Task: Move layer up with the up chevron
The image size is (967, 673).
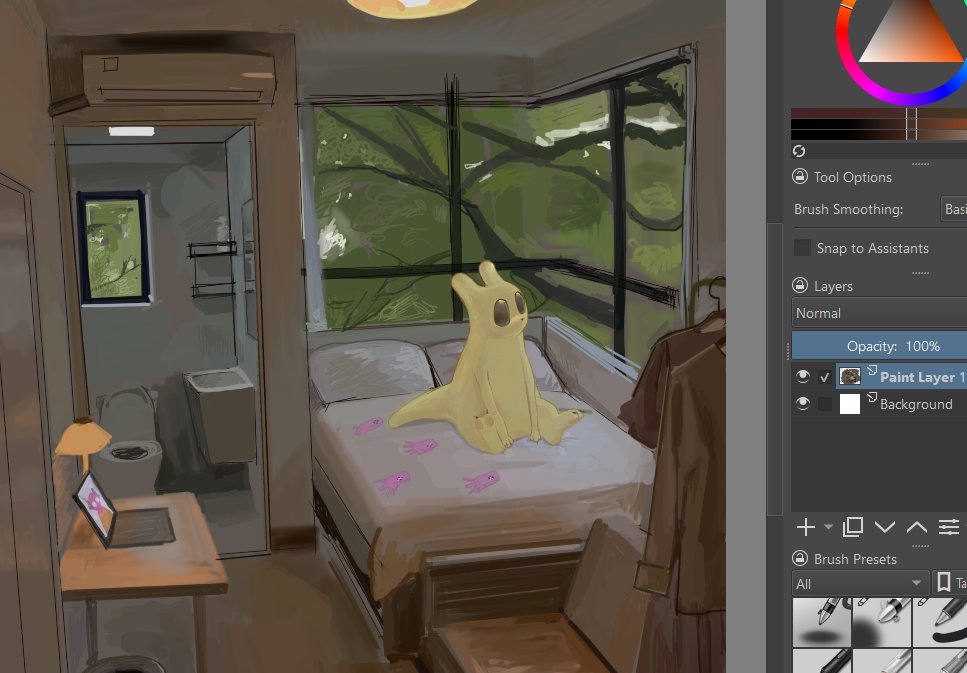Action: pyautogui.click(x=917, y=527)
